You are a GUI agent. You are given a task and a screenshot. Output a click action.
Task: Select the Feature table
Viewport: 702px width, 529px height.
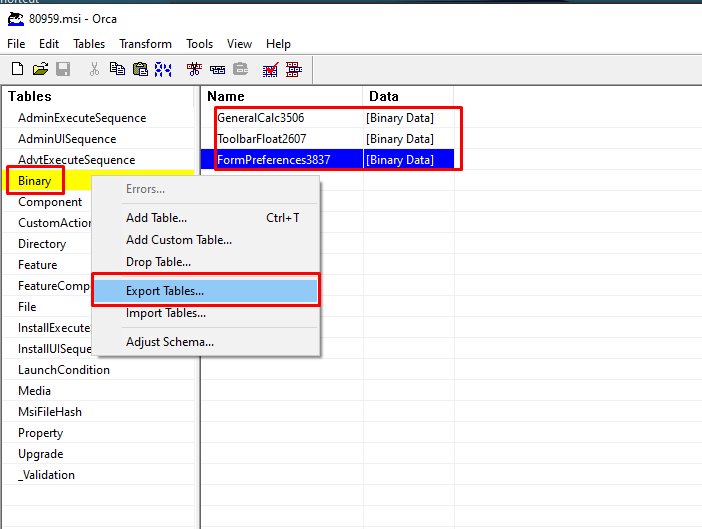[38, 265]
